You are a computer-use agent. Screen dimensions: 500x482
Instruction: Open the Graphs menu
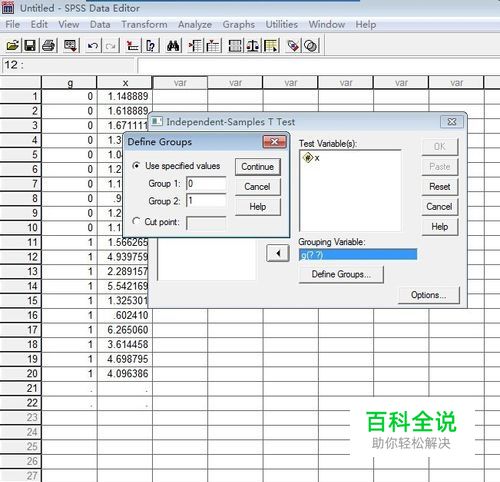pos(238,24)
